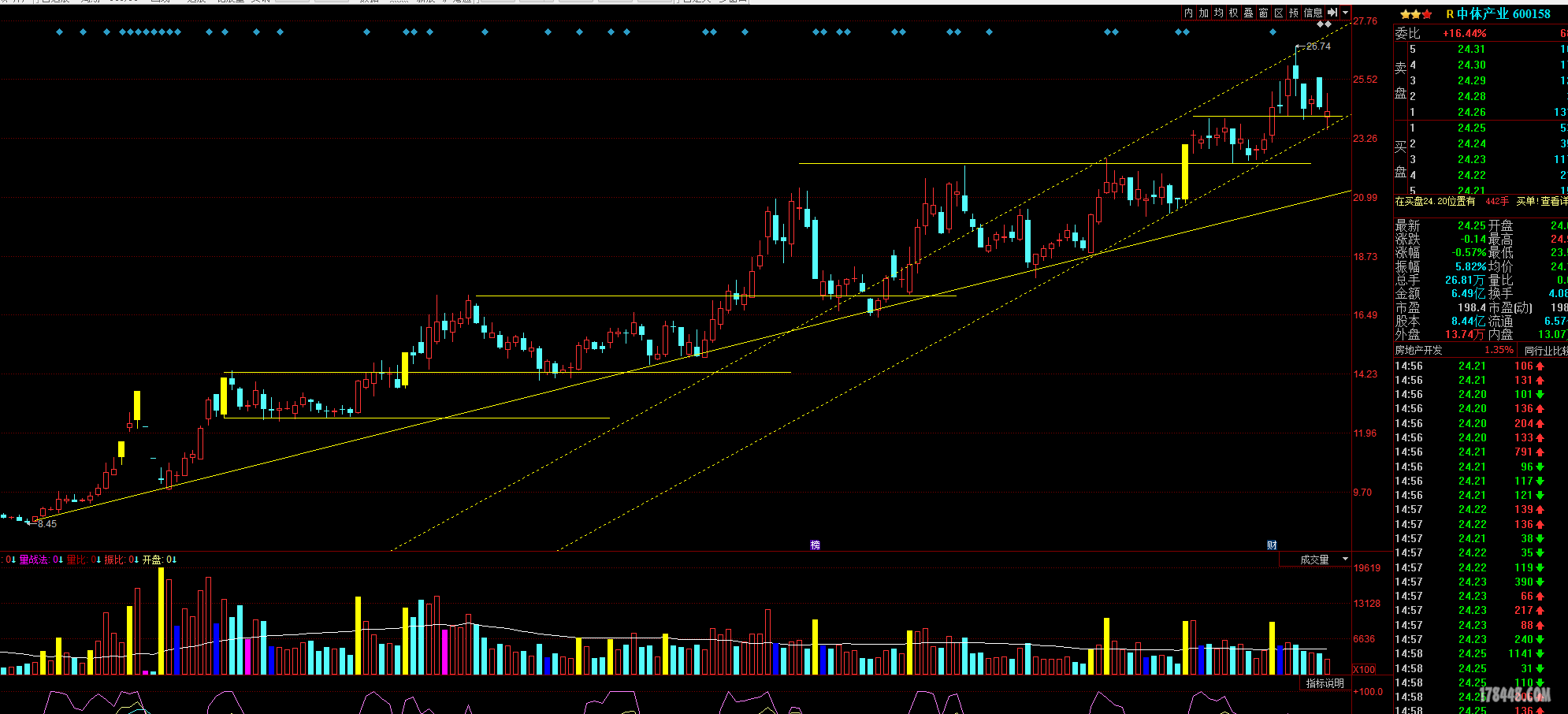Click sell level 3 price 24.29
Image resolution: width=1568 pixels, height=714 pixels.
(1472, 80)
